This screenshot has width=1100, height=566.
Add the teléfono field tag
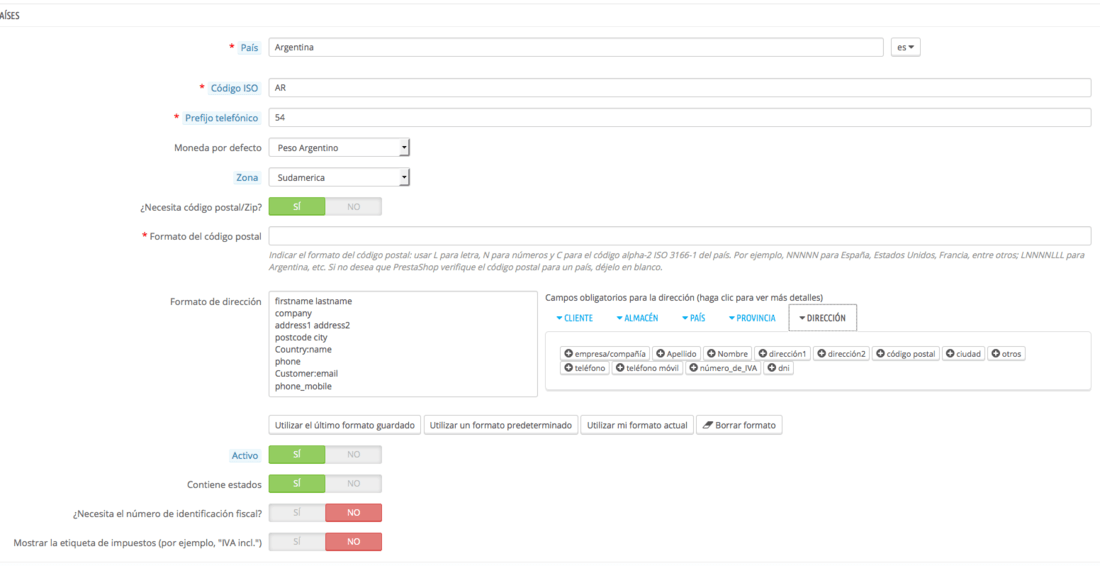tap(584, 368)
